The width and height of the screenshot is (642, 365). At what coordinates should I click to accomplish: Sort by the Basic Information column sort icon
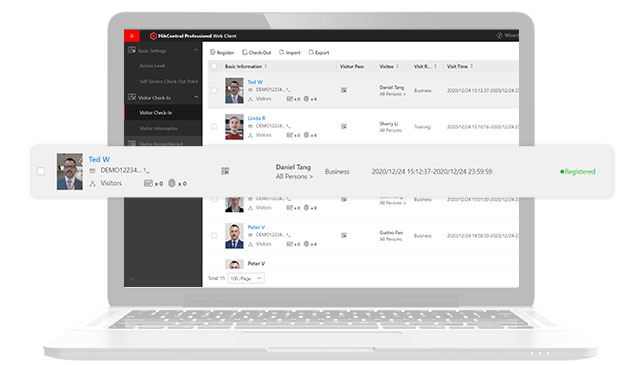click(x=266, y=66)
